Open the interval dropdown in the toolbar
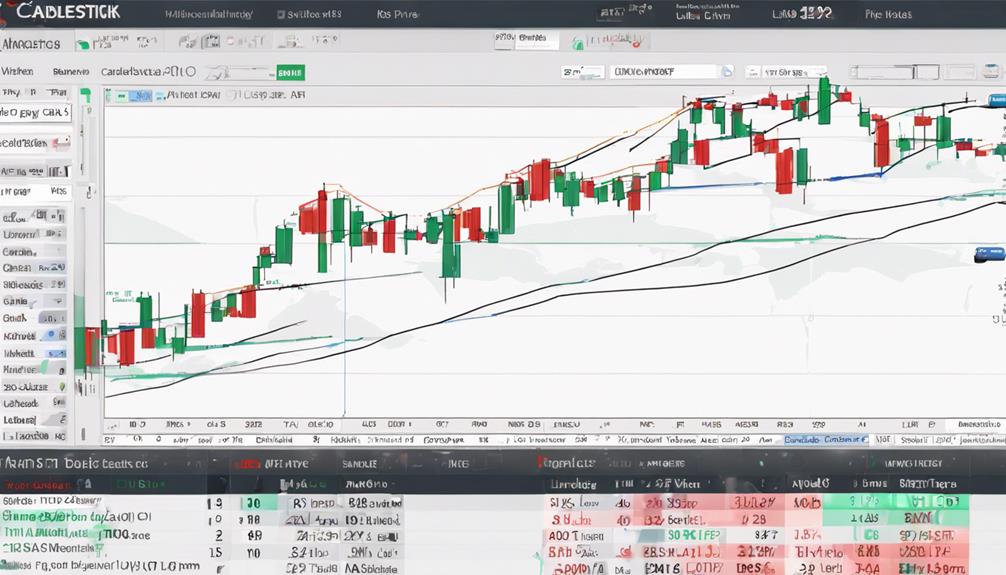 (x=786, y=72)
